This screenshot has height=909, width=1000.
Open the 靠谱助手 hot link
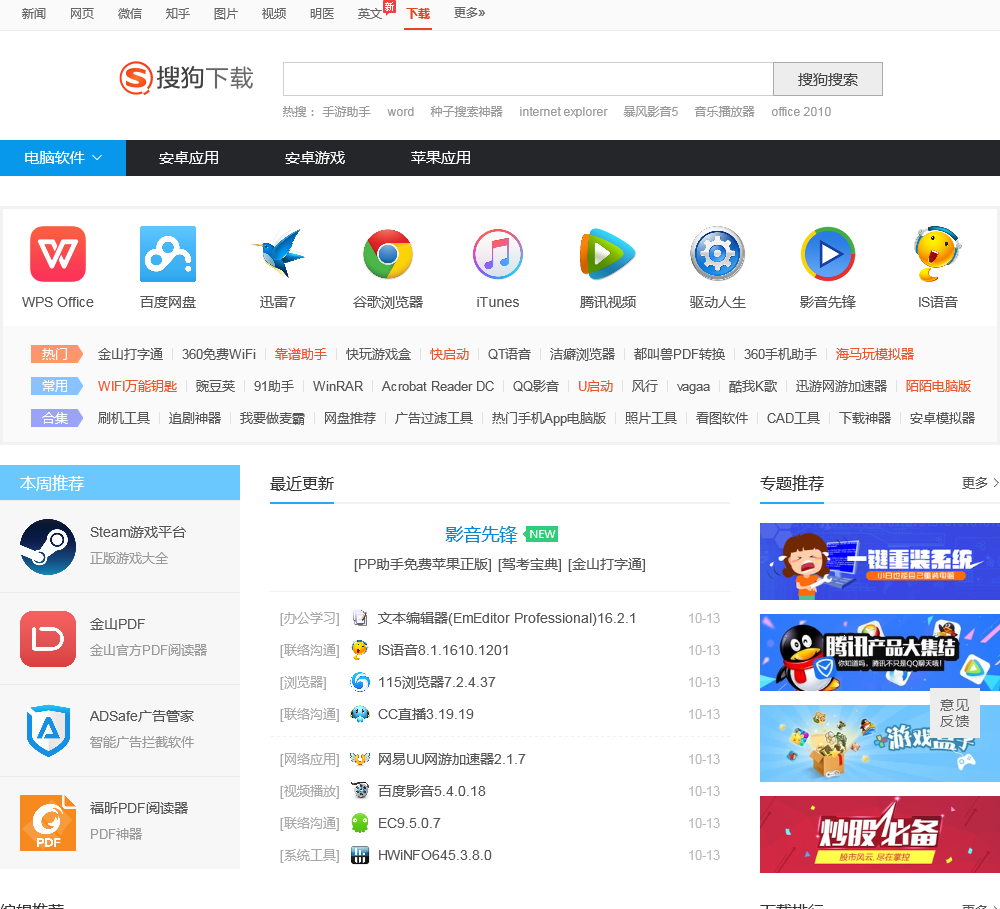point(300,354)
